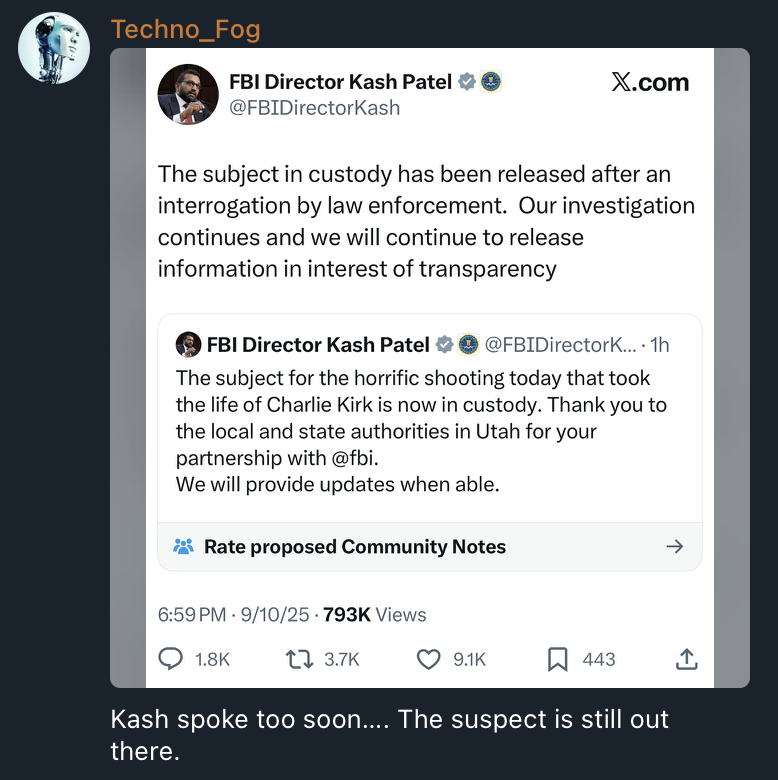Click the arrow beside Community Notes
Screen dimensions: 778x780
tap(675, 547)
